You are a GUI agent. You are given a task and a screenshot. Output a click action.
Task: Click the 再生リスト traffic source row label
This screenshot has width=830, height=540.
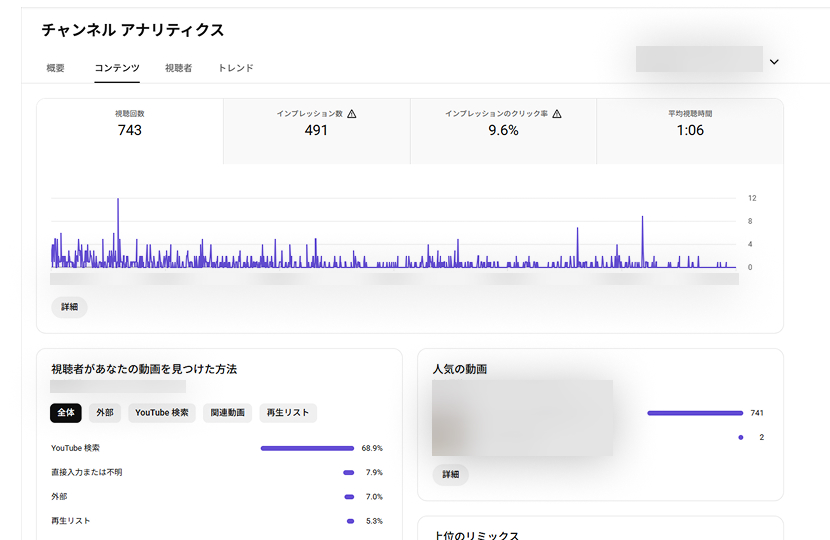(70, 521)
